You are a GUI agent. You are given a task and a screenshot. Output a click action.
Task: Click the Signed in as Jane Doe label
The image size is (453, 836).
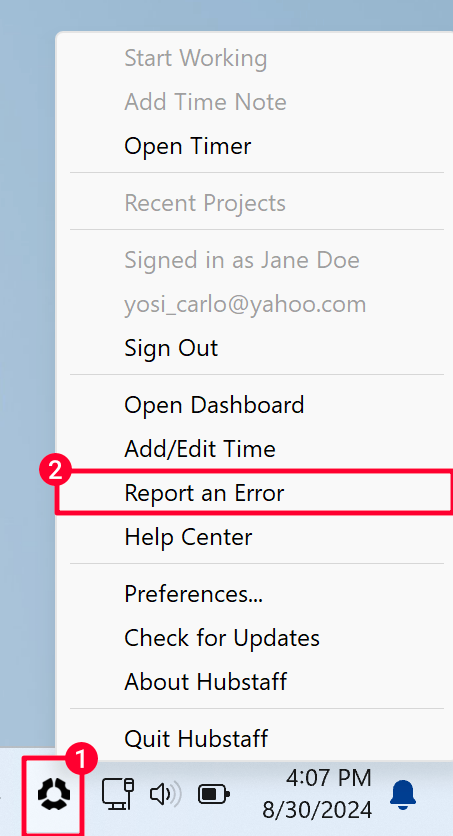242,260
